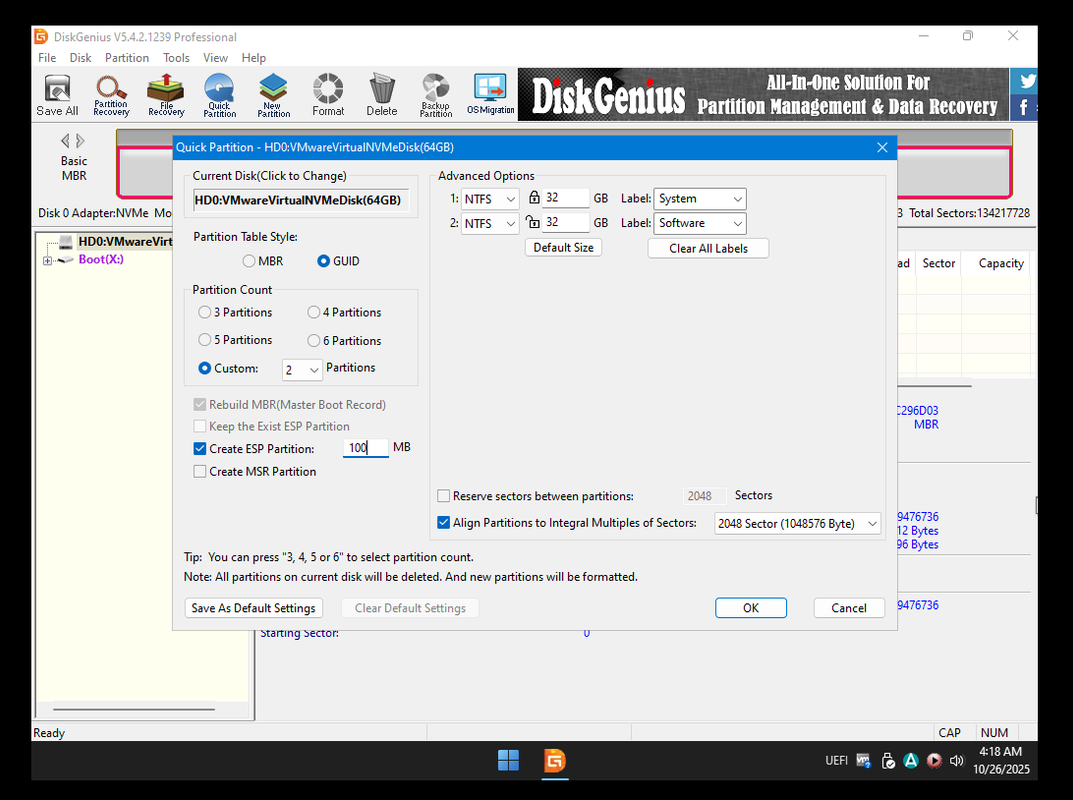Click the UEFI tray indicator
The width and height of the screenshot is (1073, 800).
tap(836, 761)
